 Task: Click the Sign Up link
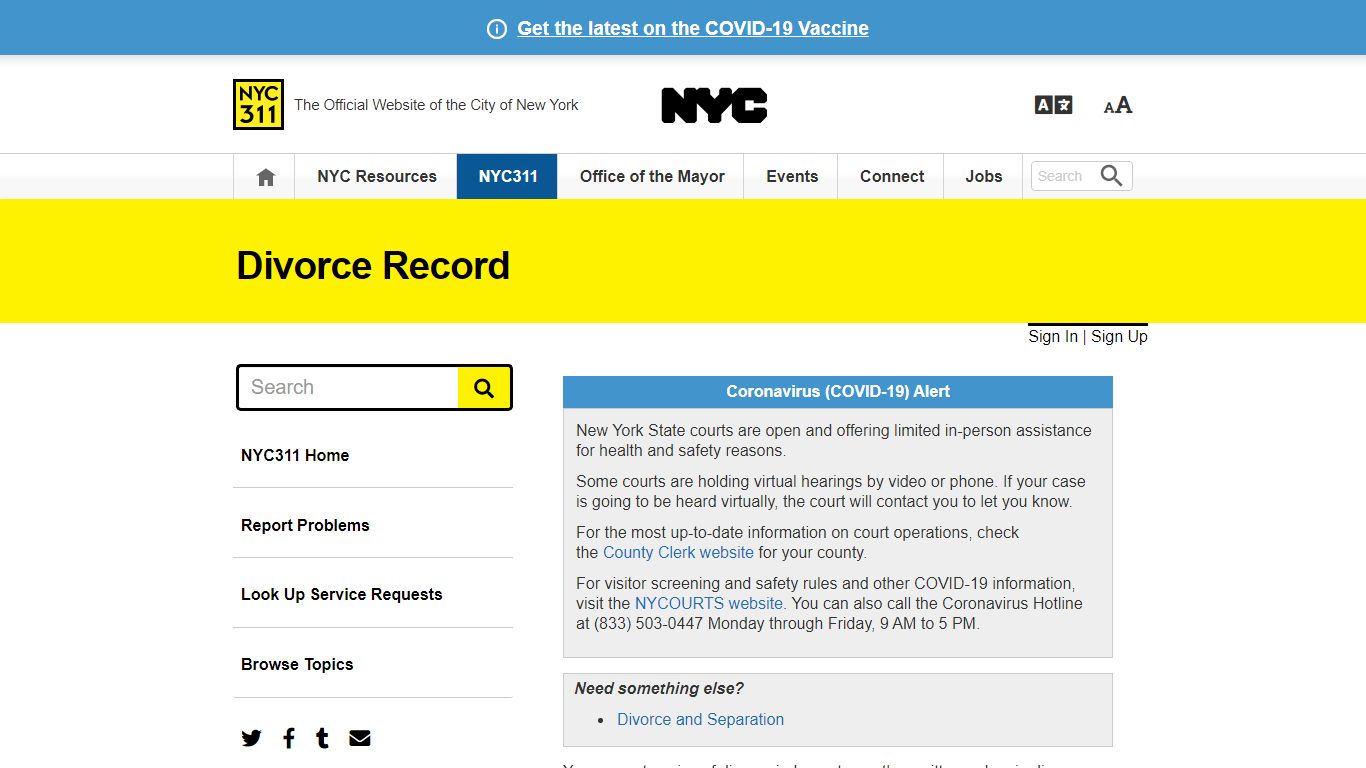(1119, 336)
